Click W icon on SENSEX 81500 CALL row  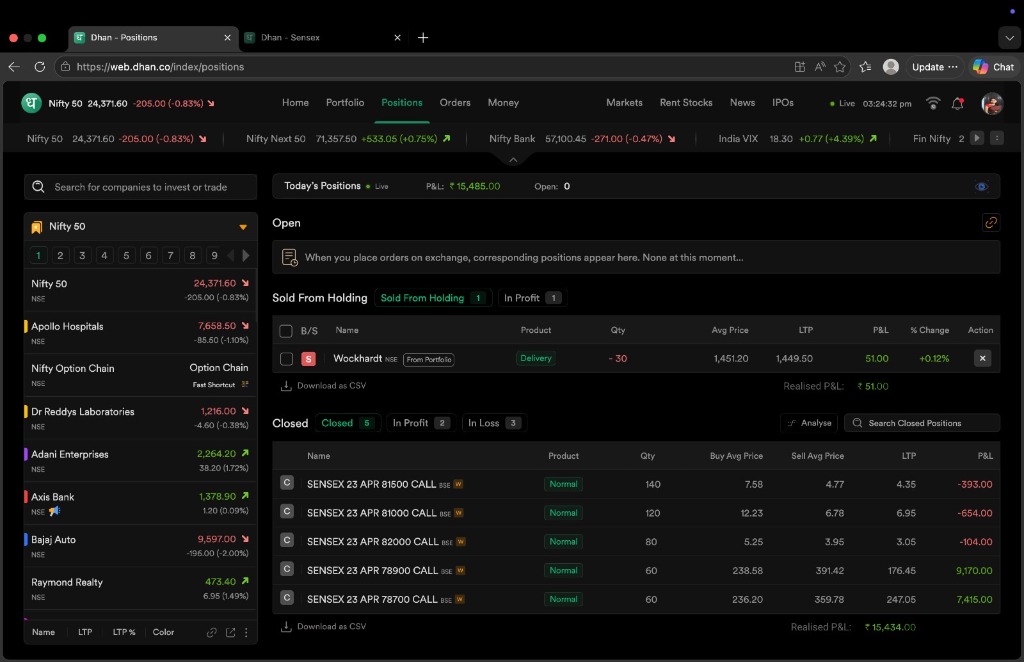pos(458,484)
